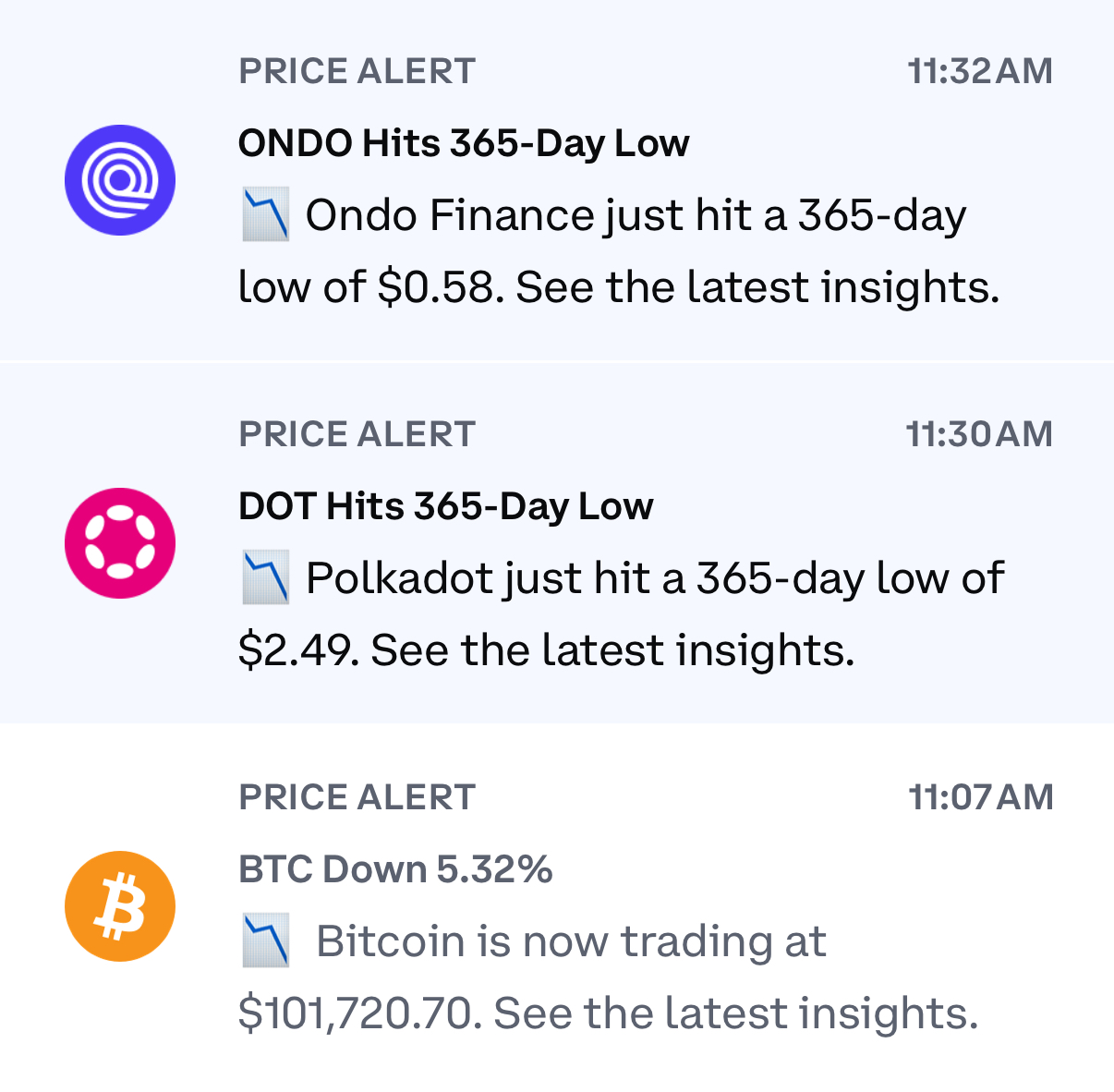Tap the pink Polkadot coin logo
Image resolution: width=1114 pixels, height=1092 pixels.
(x=120, y=543)
